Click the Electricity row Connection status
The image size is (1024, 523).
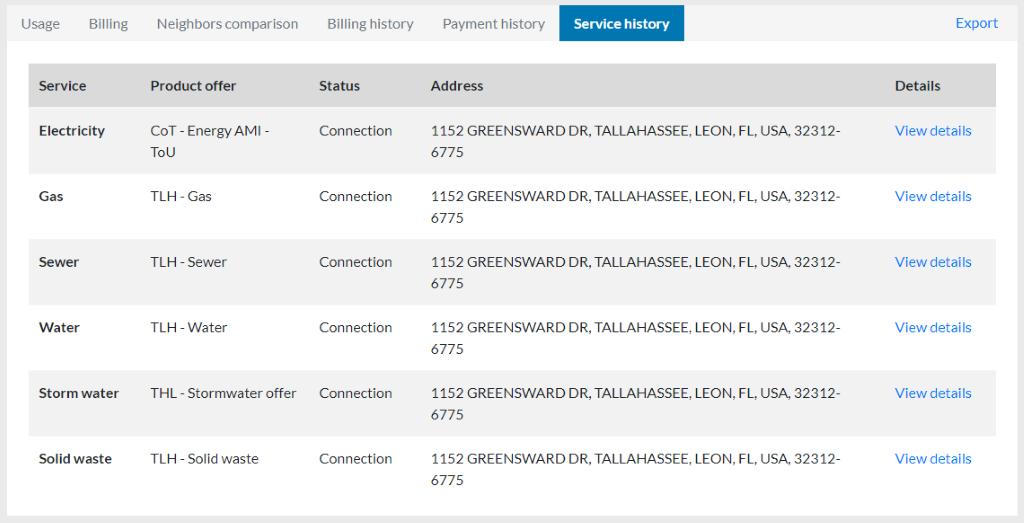(355, 131)
